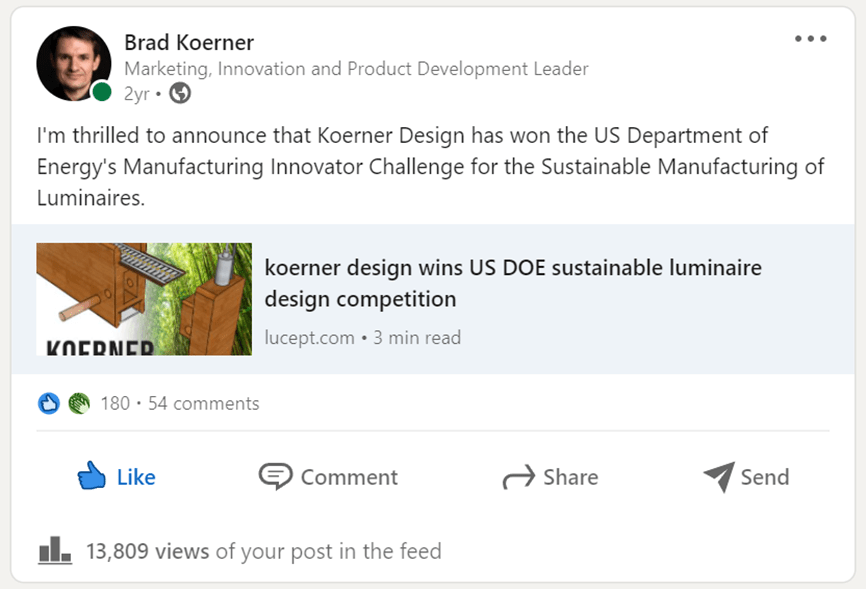
Task: Open the 13,809 views post analytics
Action: (x=148, y=550)
